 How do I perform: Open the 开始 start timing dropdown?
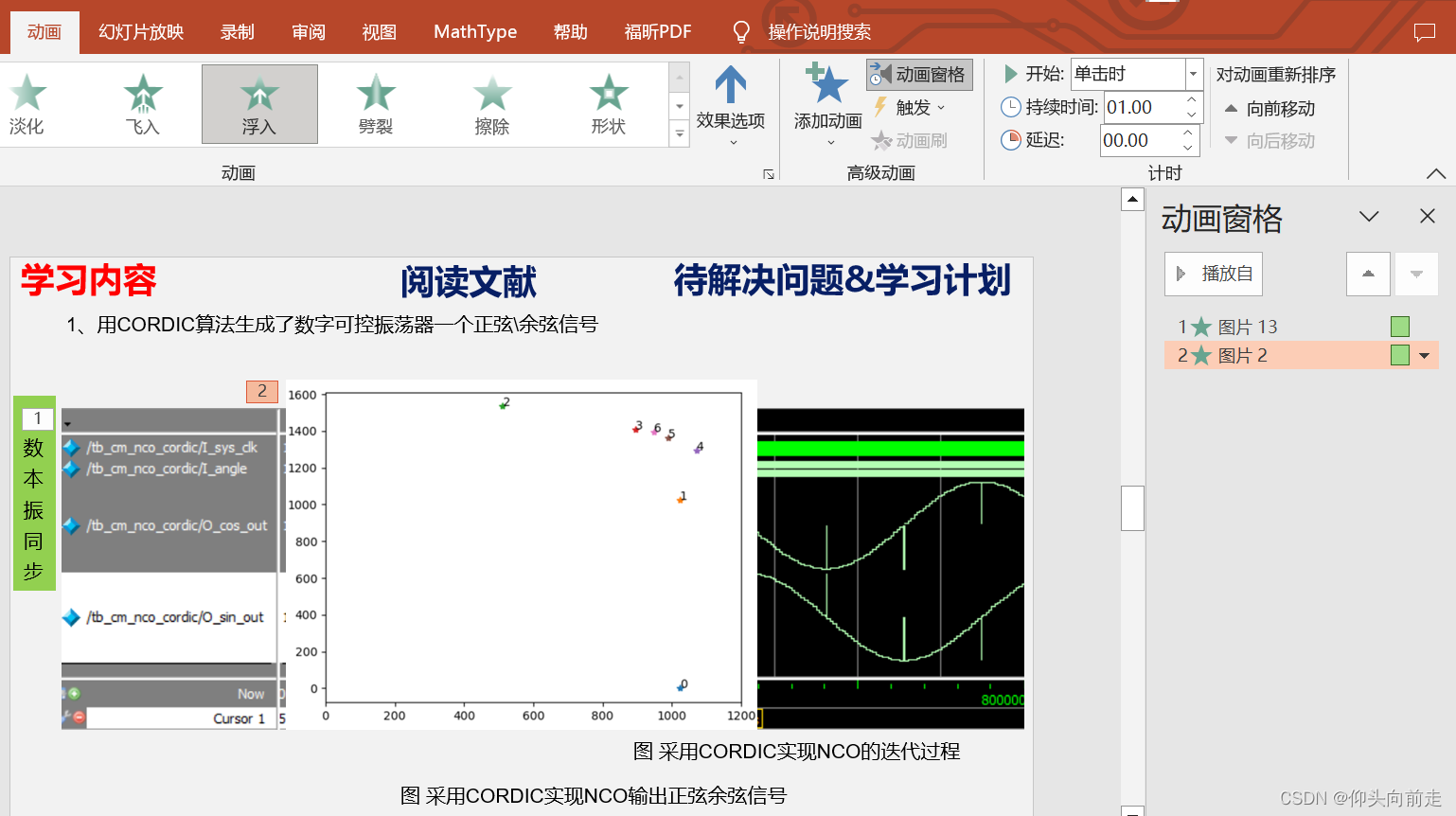pos(1194,74)
